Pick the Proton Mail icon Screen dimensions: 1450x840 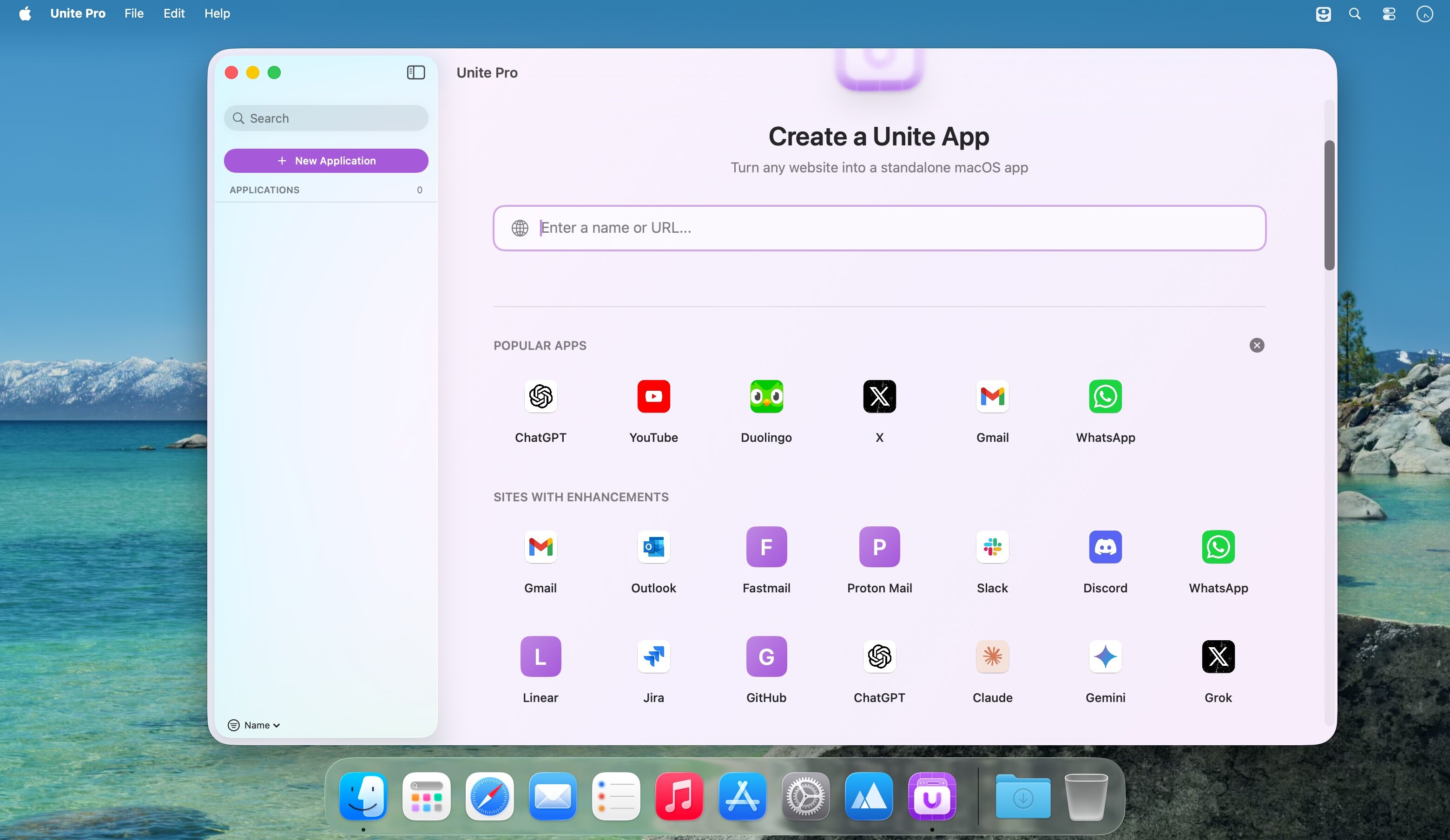[879, 546]
